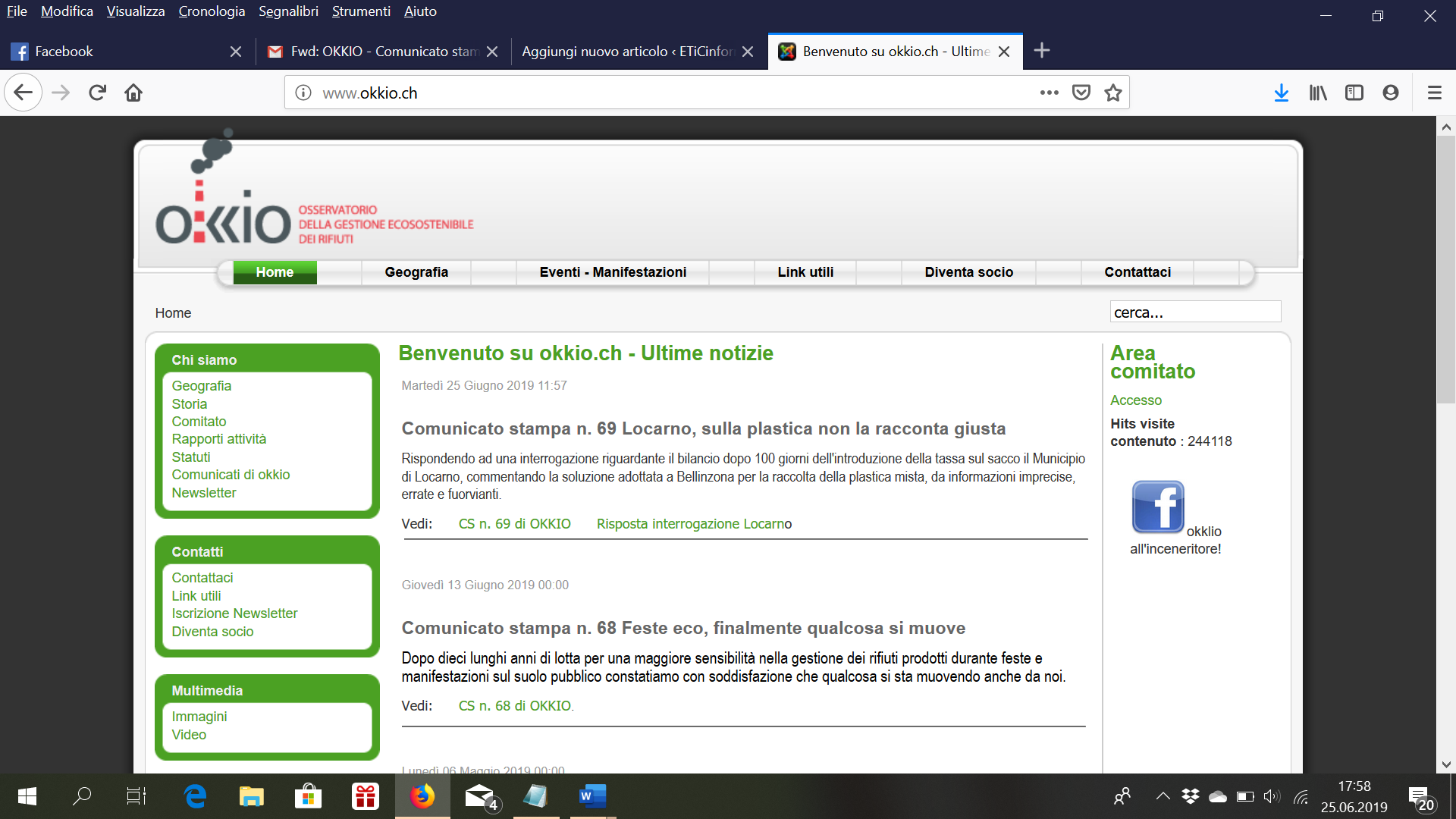Open Contattaci in navigation bar

[x=1137, y=272]
